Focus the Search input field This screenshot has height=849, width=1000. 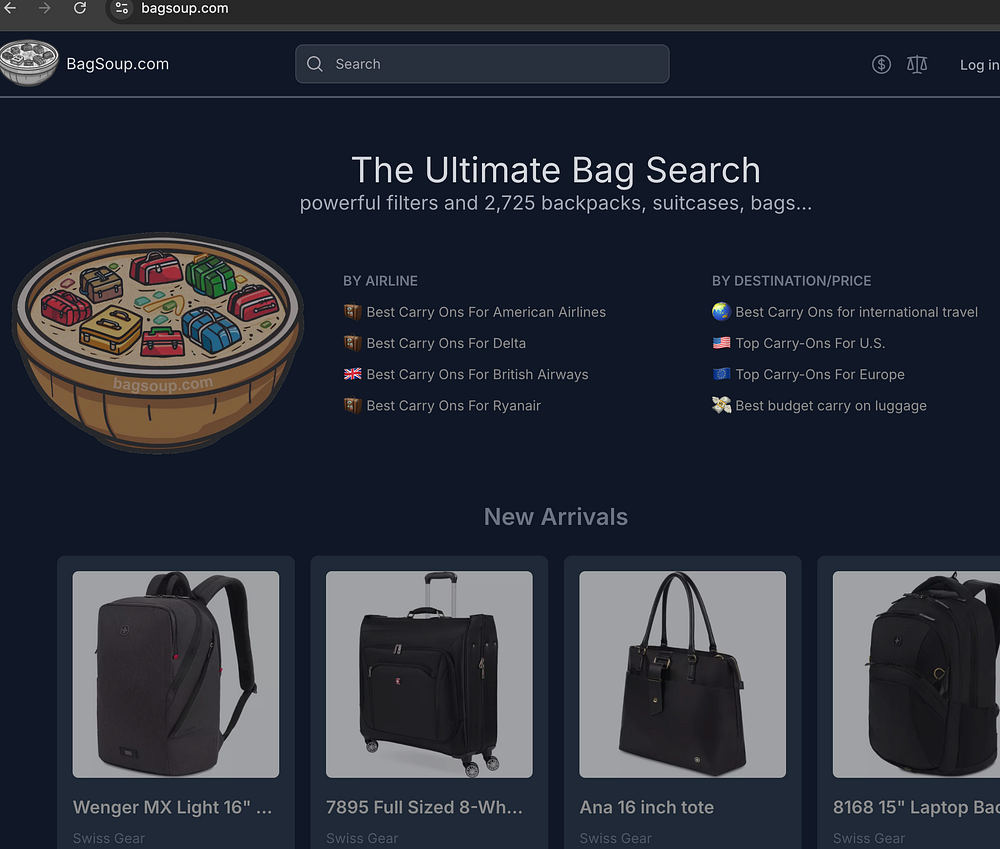[482, 64]
